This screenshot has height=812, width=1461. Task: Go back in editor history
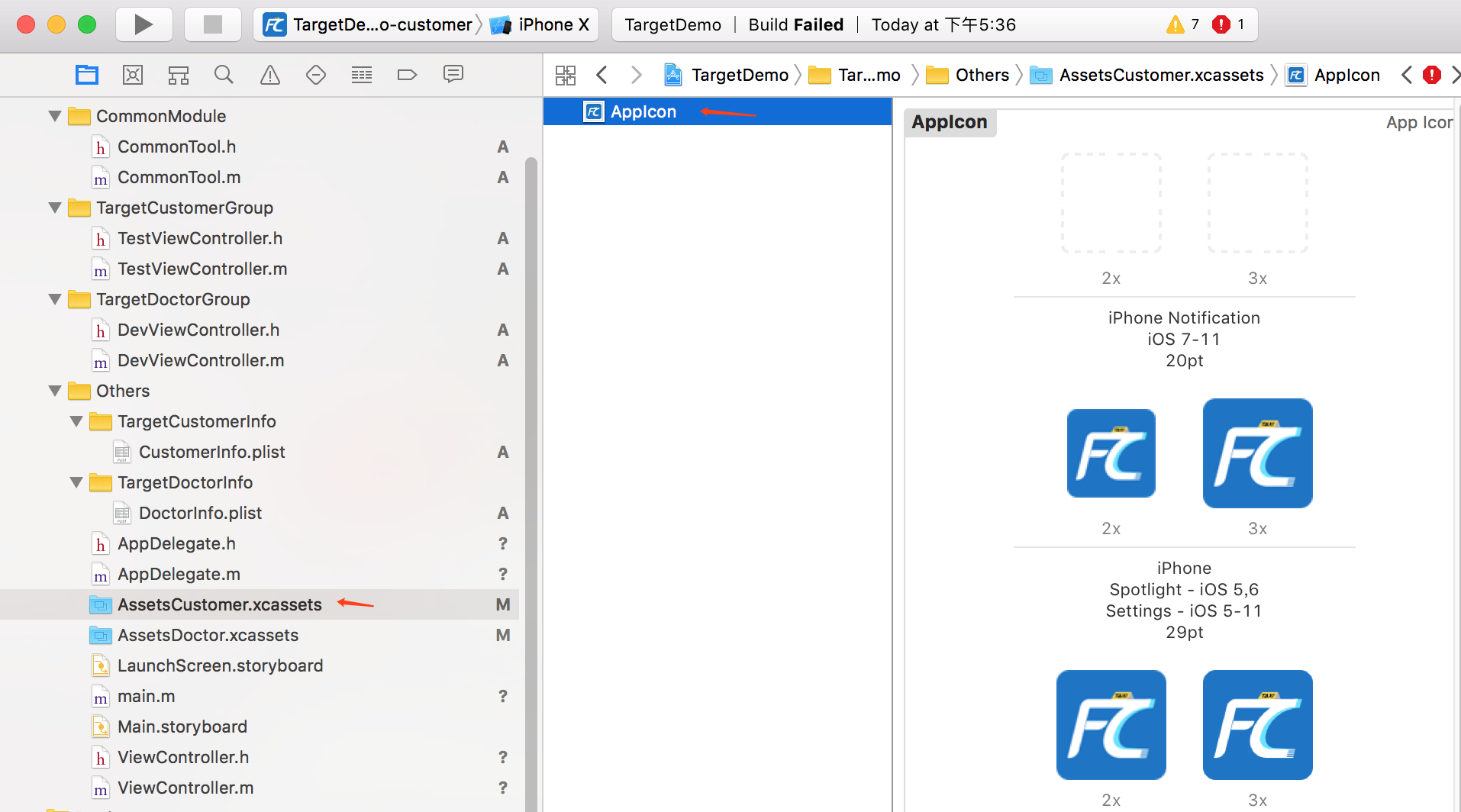click(x=602, y=75)
